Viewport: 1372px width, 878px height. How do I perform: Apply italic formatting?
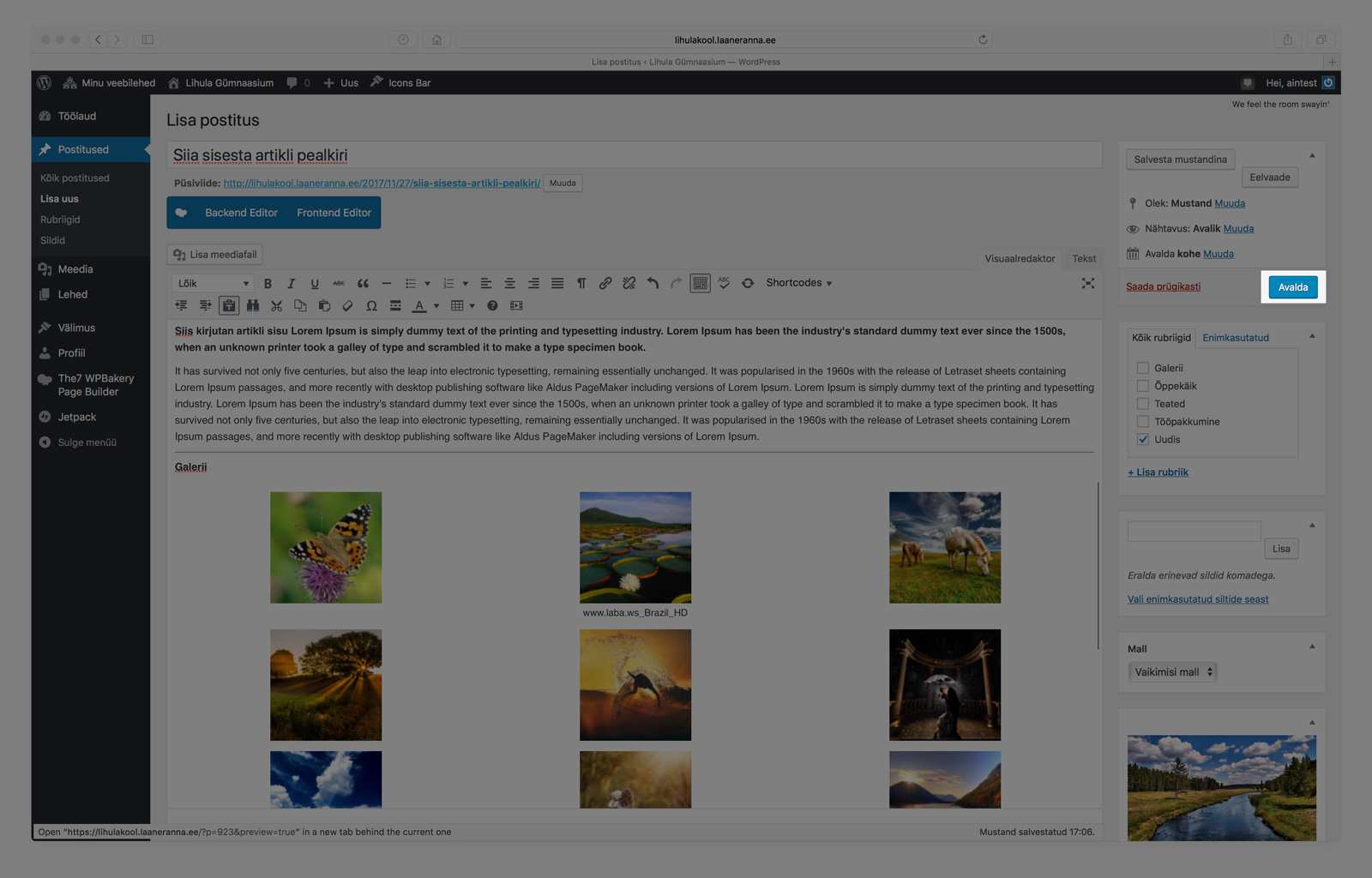click(x=292, y=284)
